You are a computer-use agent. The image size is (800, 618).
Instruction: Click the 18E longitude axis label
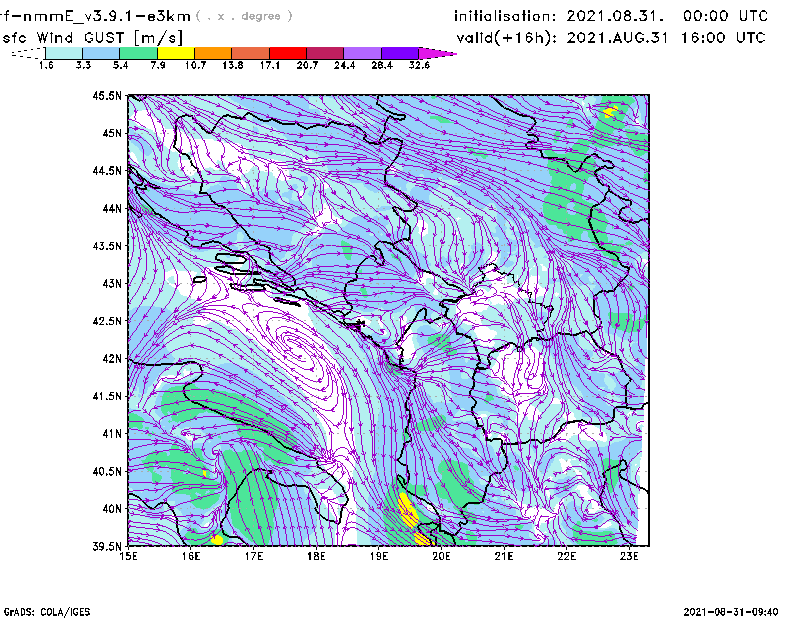tap(316, 556)
